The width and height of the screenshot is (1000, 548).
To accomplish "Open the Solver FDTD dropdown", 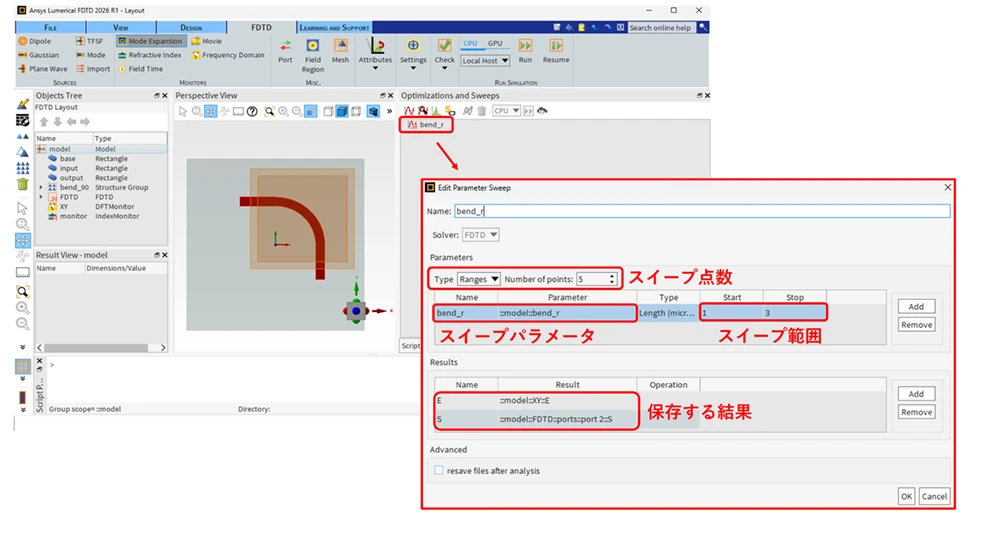I will click(x=480, y=235).
